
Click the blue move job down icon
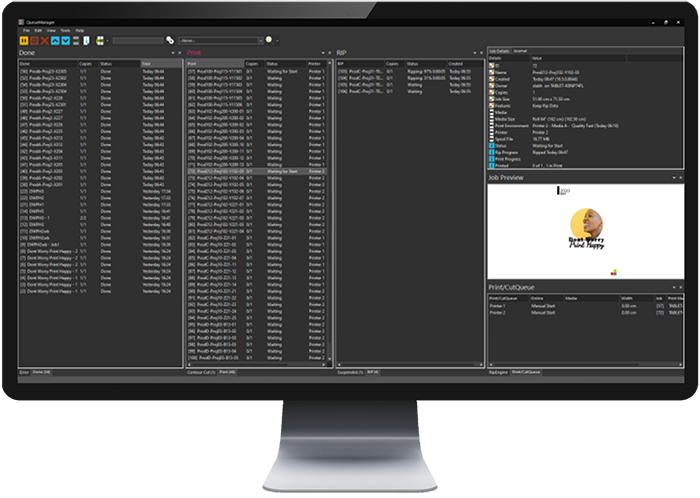66,40
